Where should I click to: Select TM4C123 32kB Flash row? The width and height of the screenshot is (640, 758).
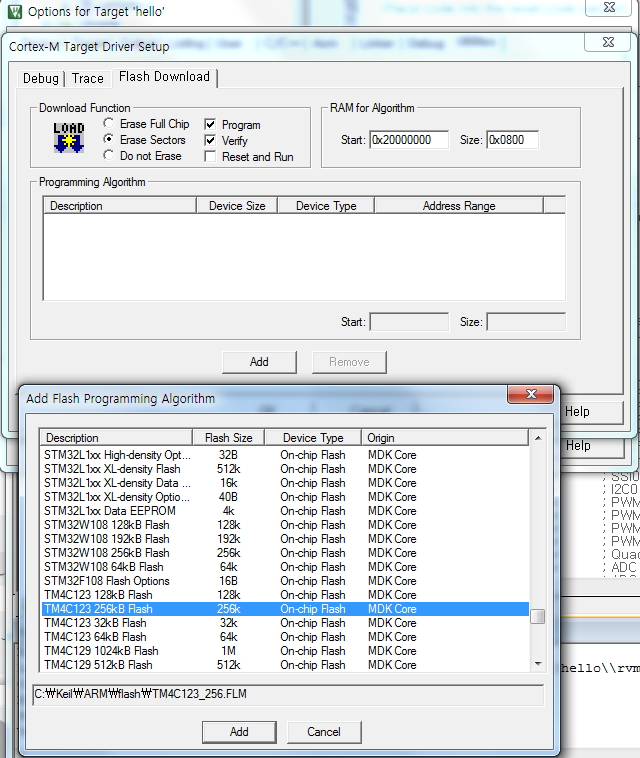point(285,623)
